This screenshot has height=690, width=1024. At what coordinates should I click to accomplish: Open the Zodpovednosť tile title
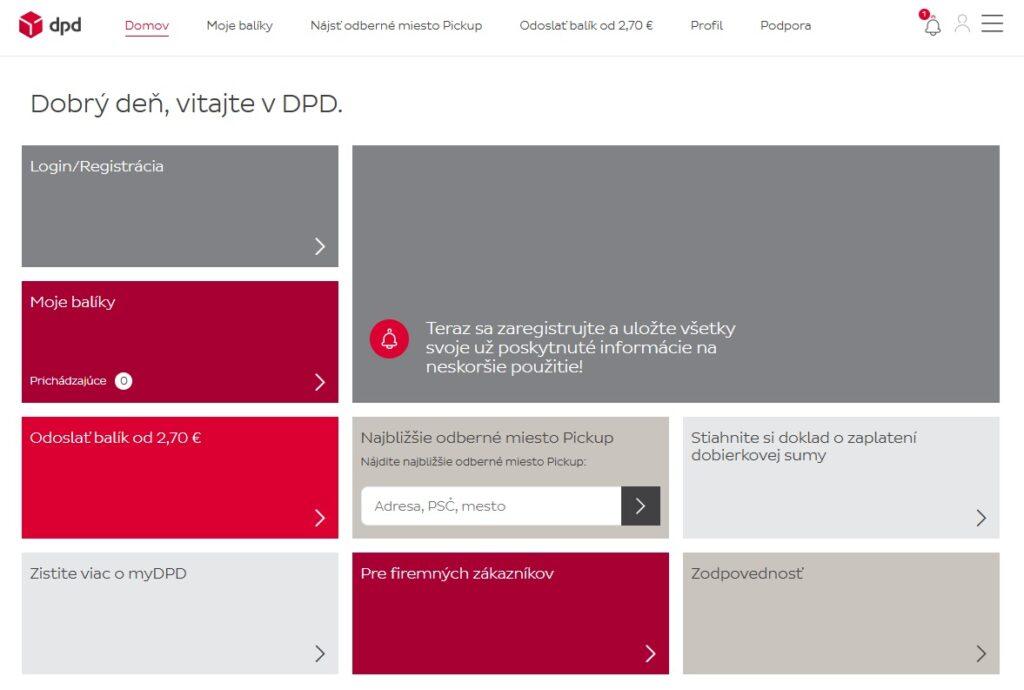(x=747, y=574)
